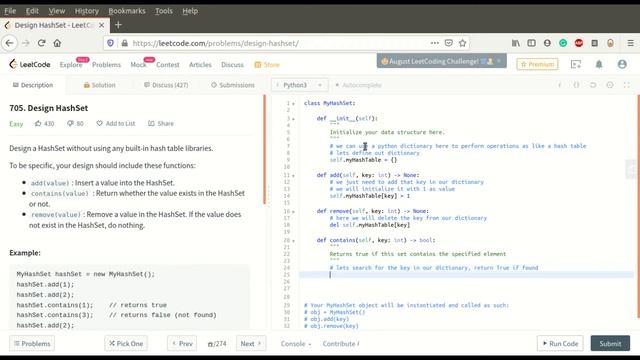Show the browser sidebar
The width and height of the screenshot is (640, 360).
tap(531, 43)
